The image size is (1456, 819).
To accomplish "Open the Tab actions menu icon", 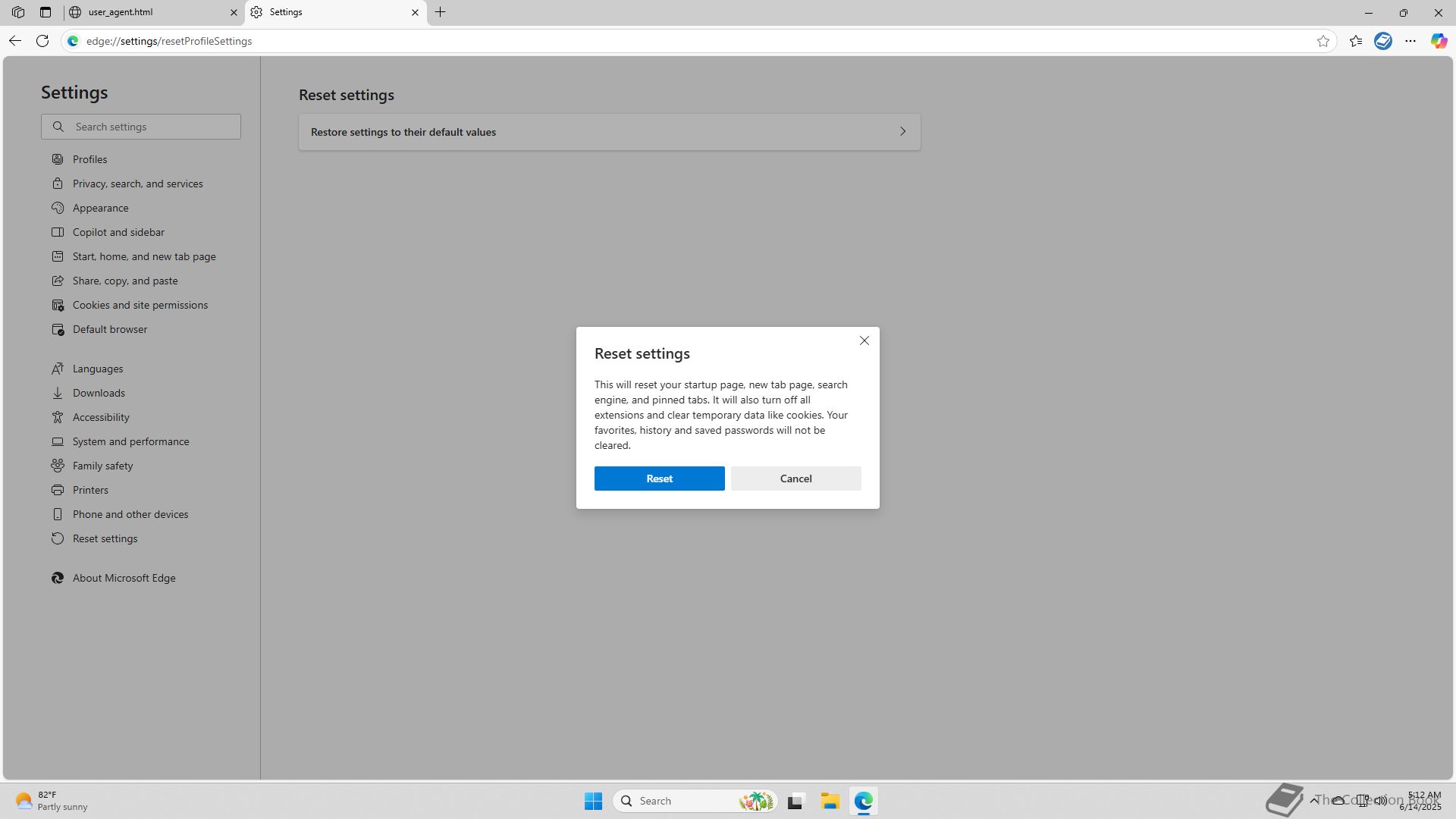I will point(45,12).
